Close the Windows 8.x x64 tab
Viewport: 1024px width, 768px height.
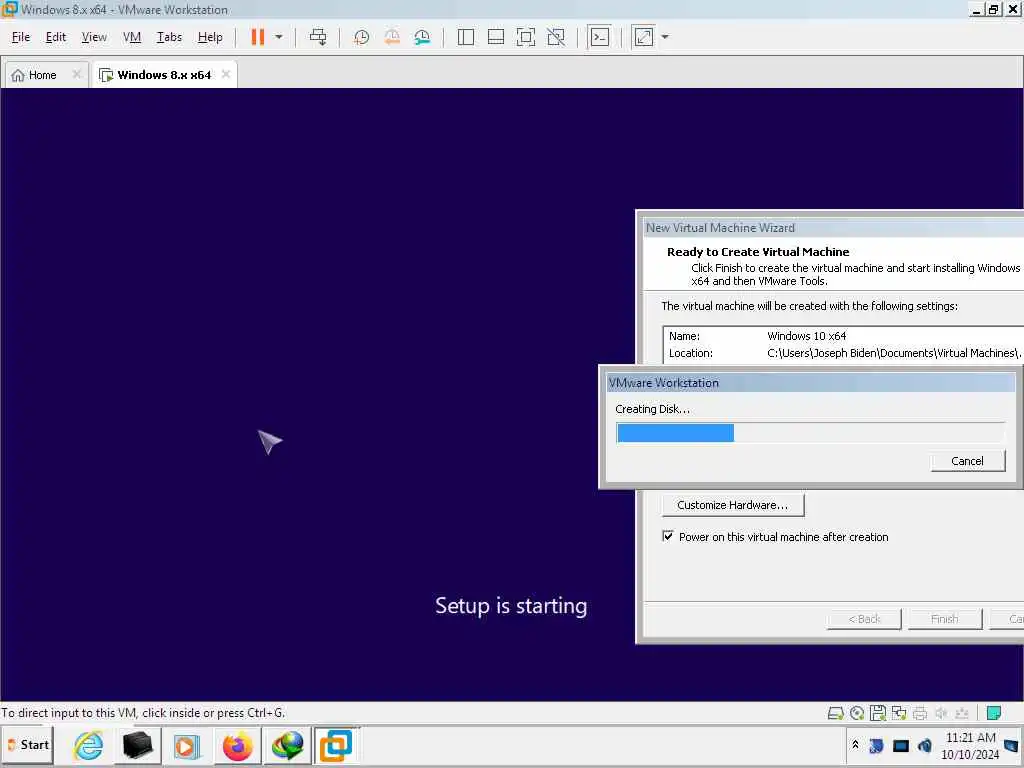tap(226, 74)
